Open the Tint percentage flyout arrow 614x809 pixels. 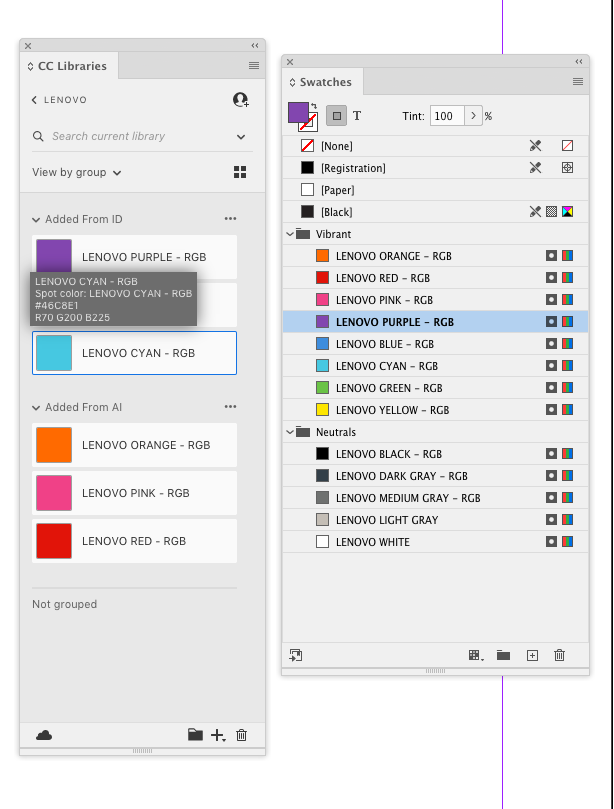pyautogui.click(x=474, y=116)
